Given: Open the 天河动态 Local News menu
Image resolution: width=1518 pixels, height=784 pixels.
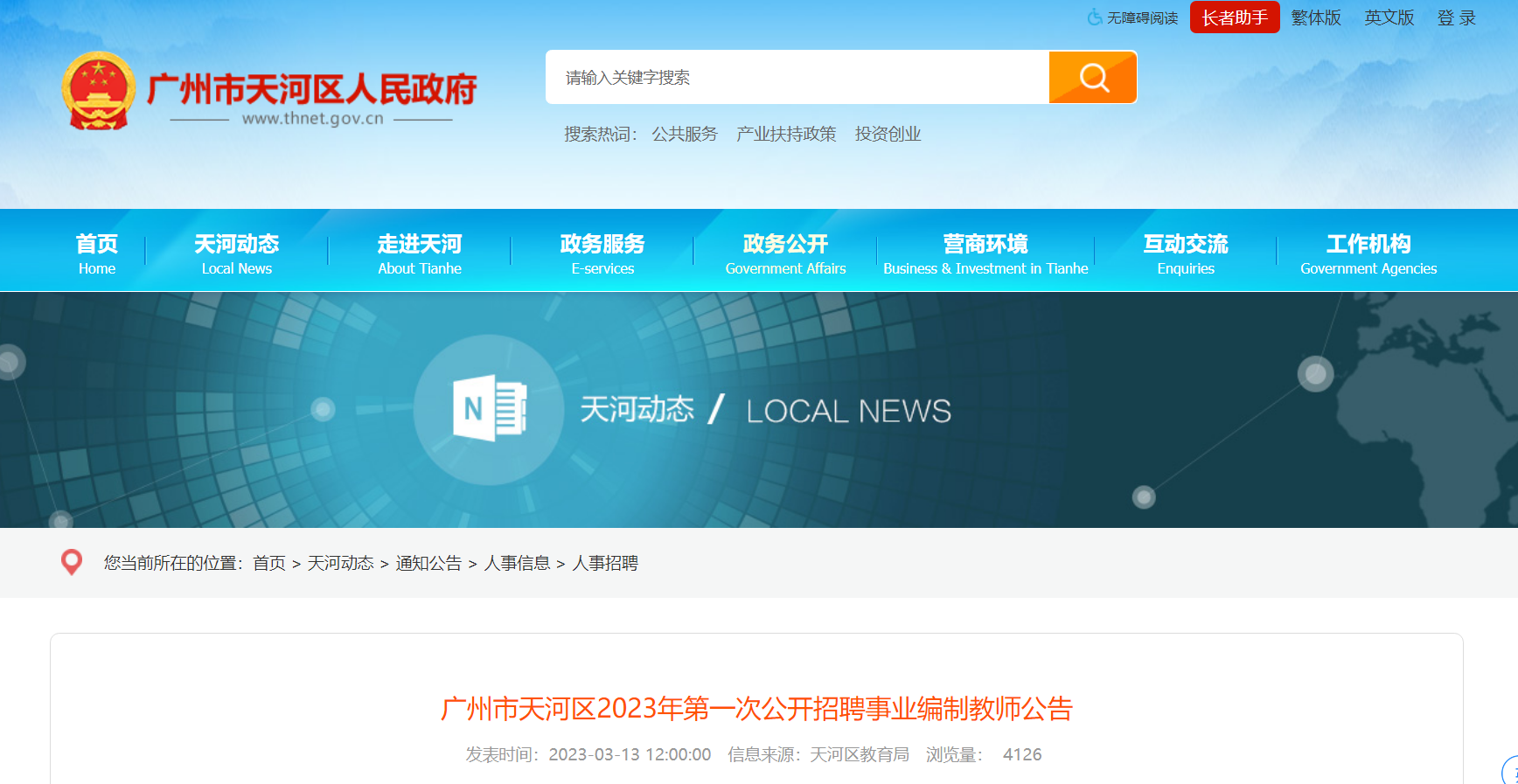Looking at the screenshot, I should (x=236, y=253).
